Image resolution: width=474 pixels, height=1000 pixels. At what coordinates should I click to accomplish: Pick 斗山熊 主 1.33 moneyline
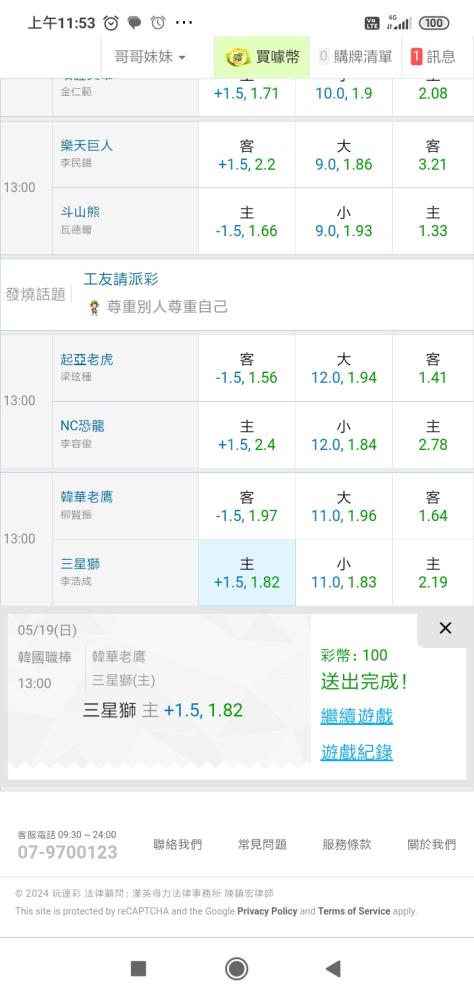click(433, 221)
